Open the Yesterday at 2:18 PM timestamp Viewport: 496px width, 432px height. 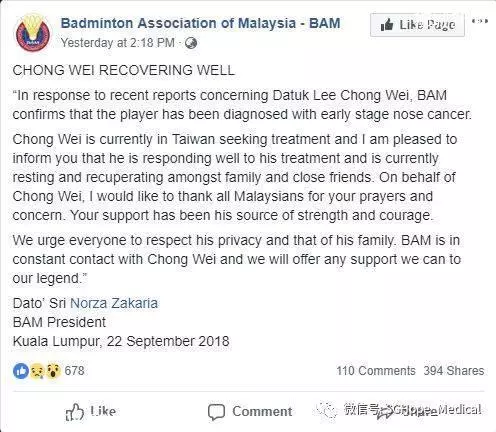point(118,43)
